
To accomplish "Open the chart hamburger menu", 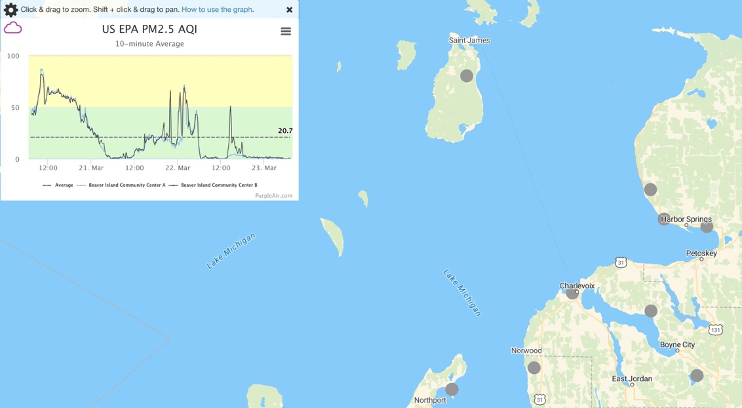I will pos(286,31).
